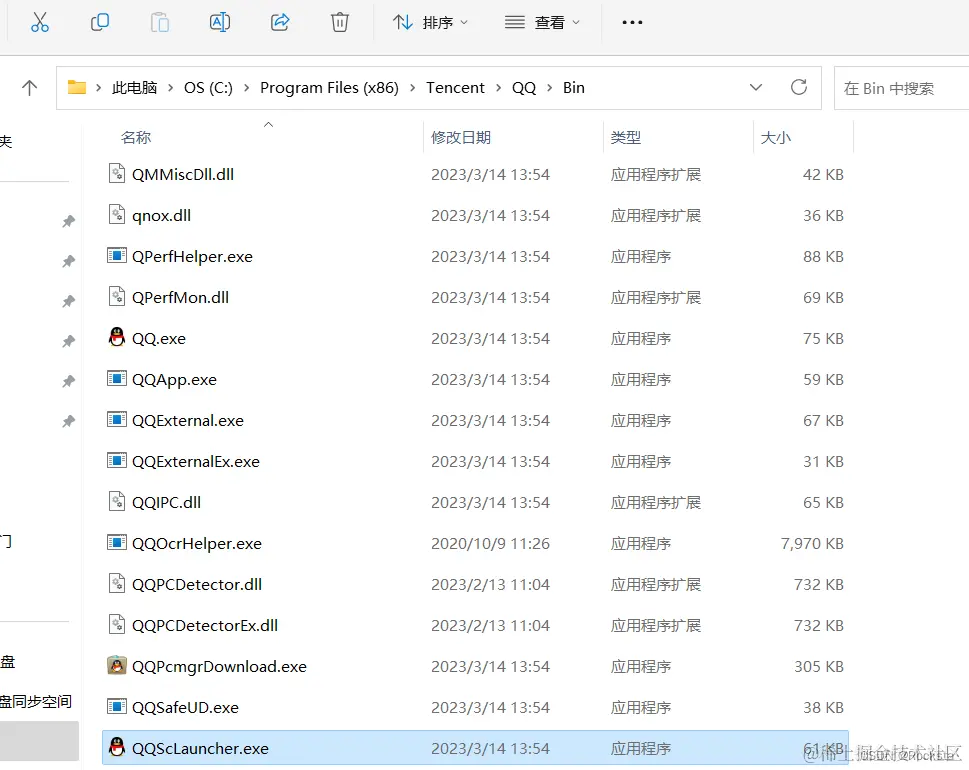Click the Refresh button
The width and height of the screenshot is (969, 770).
(799, 87)
